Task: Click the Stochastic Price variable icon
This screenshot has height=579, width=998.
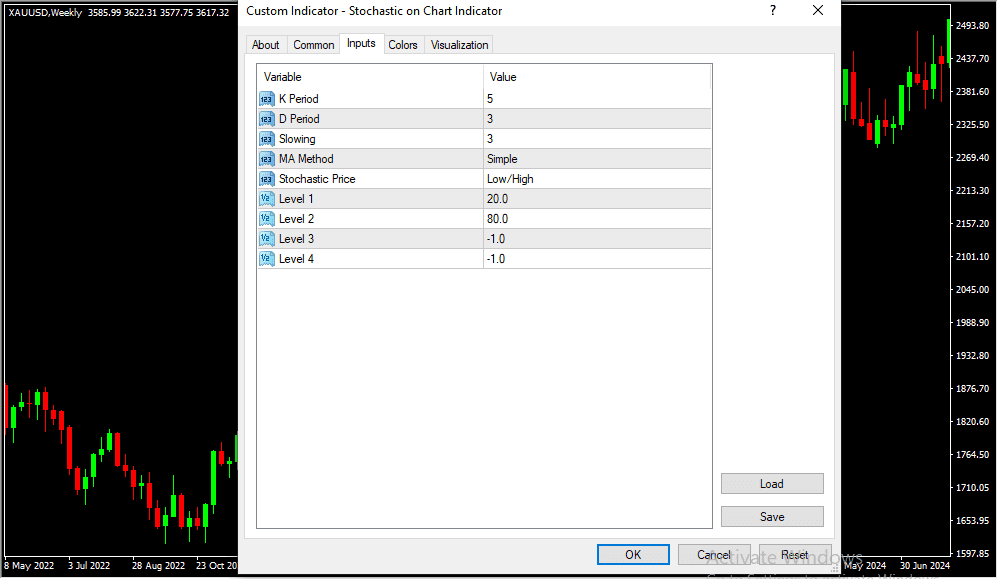Action: point(266,179)
